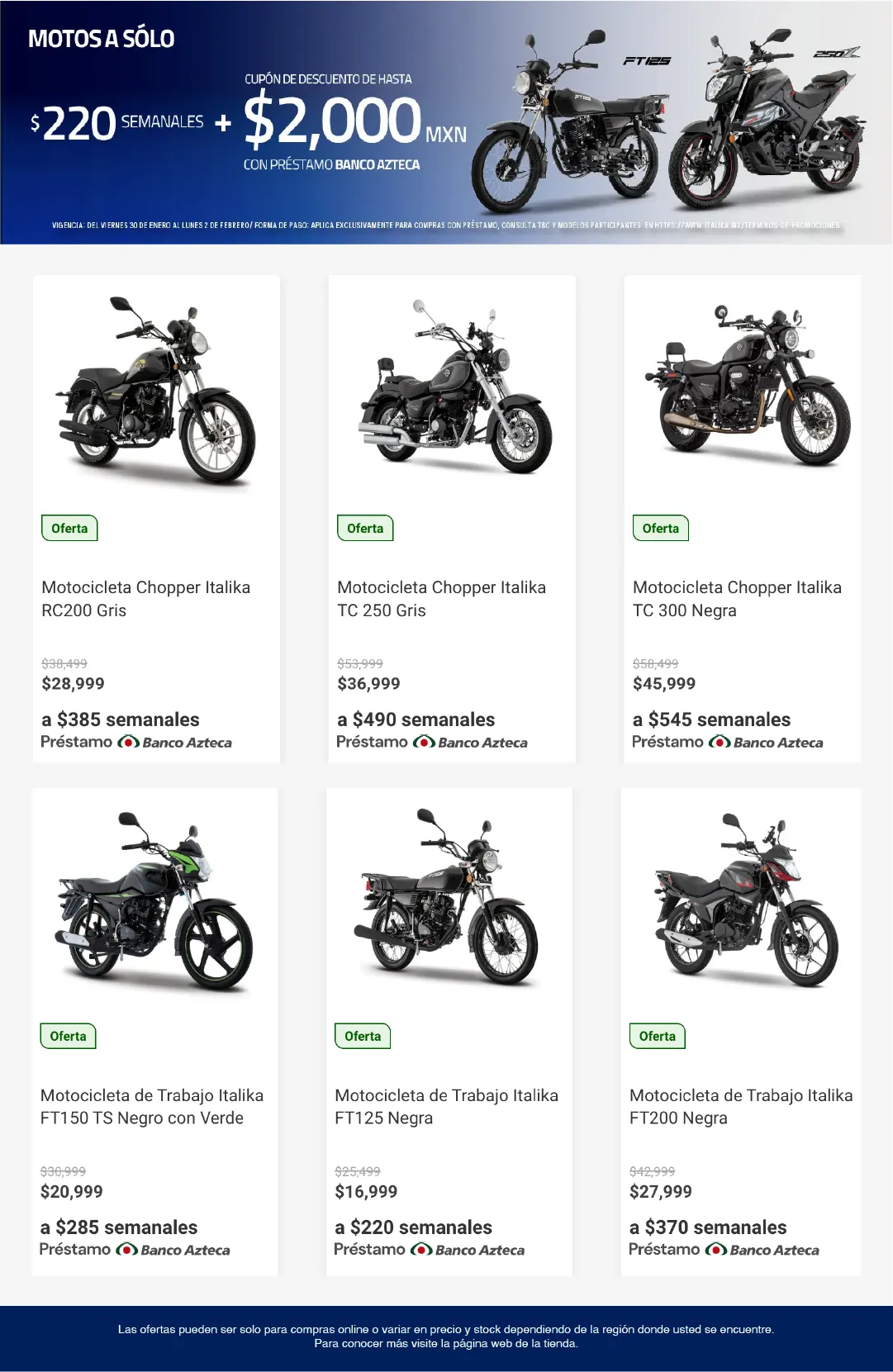
Task: Click Banco Azteca logo under FT125 Negra
Action: 468,1251
